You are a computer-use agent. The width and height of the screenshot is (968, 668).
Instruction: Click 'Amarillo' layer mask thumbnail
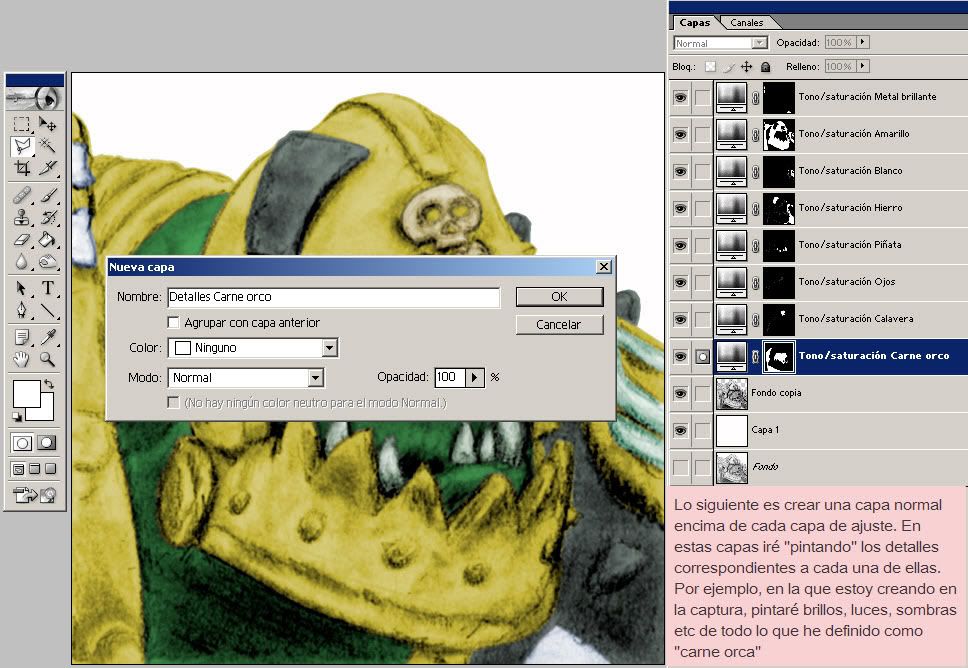(x=778, y=134)
